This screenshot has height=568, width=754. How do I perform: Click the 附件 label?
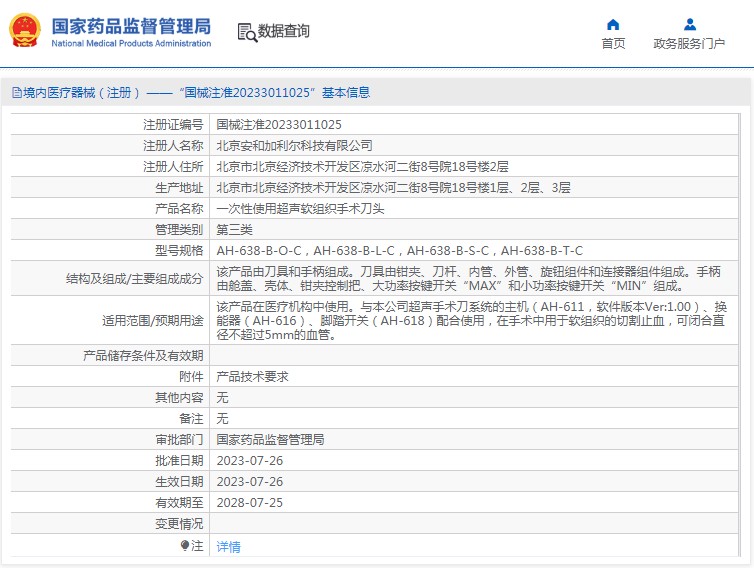[x=191, y=377]
